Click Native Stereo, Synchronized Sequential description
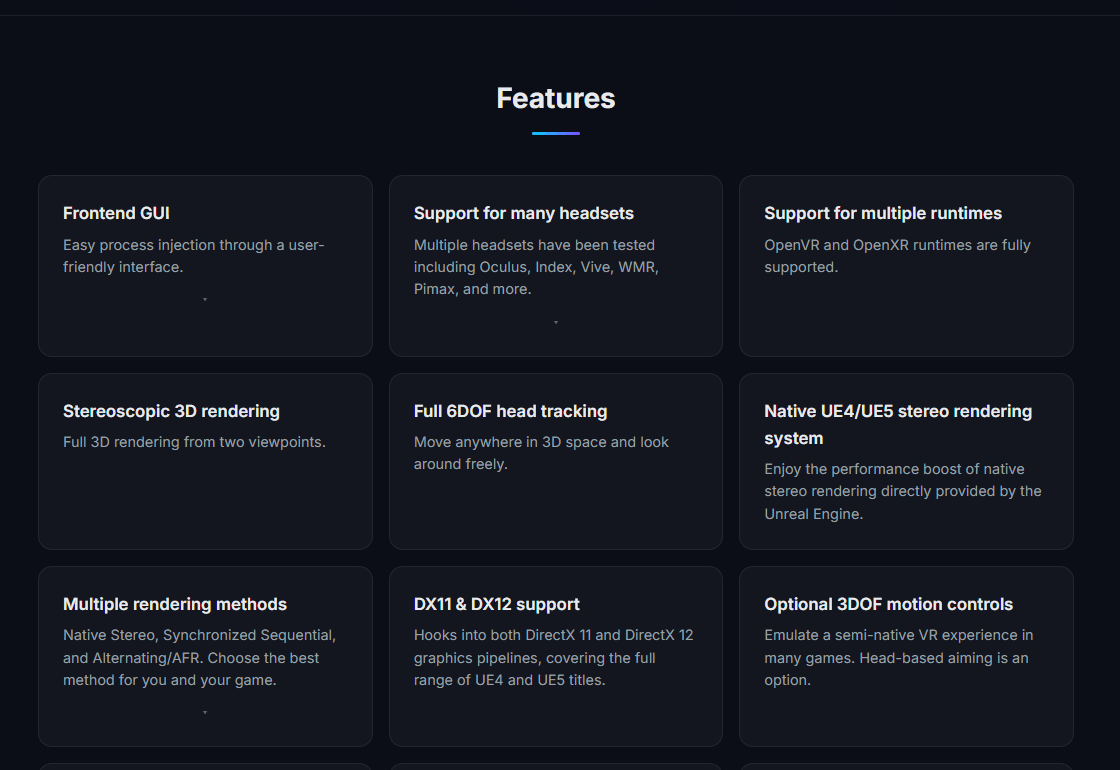Image resolution: width=1120 pixels, height=770 pixels. (x=199, y=657)
